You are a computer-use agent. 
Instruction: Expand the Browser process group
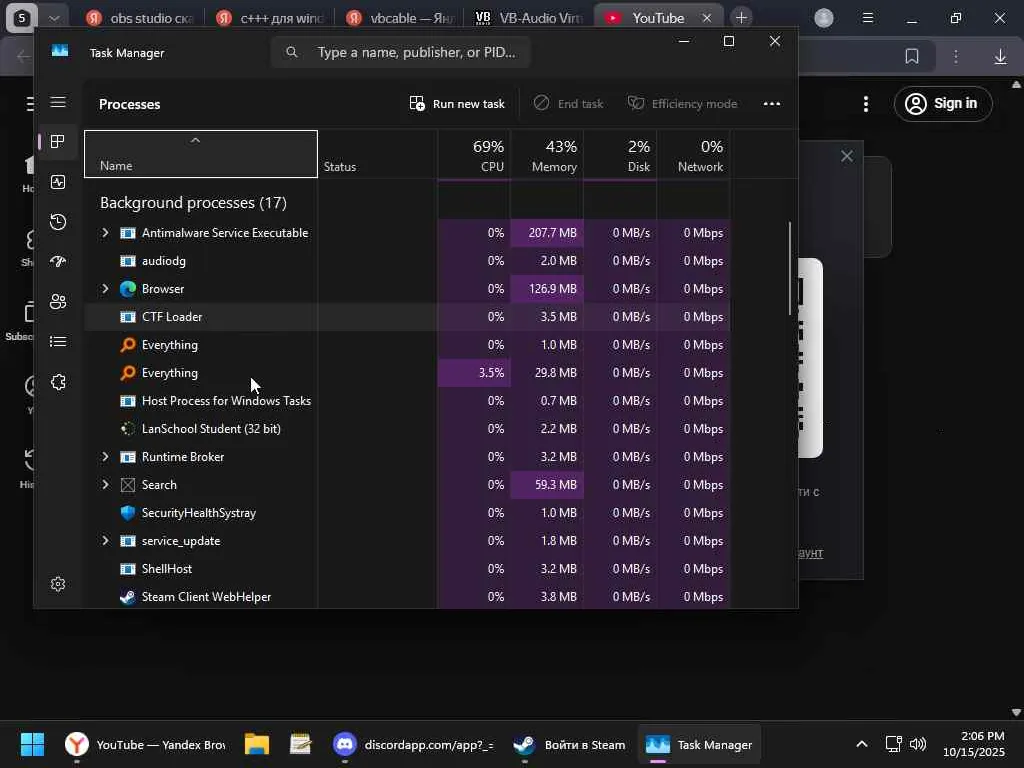tap(105, 289)
